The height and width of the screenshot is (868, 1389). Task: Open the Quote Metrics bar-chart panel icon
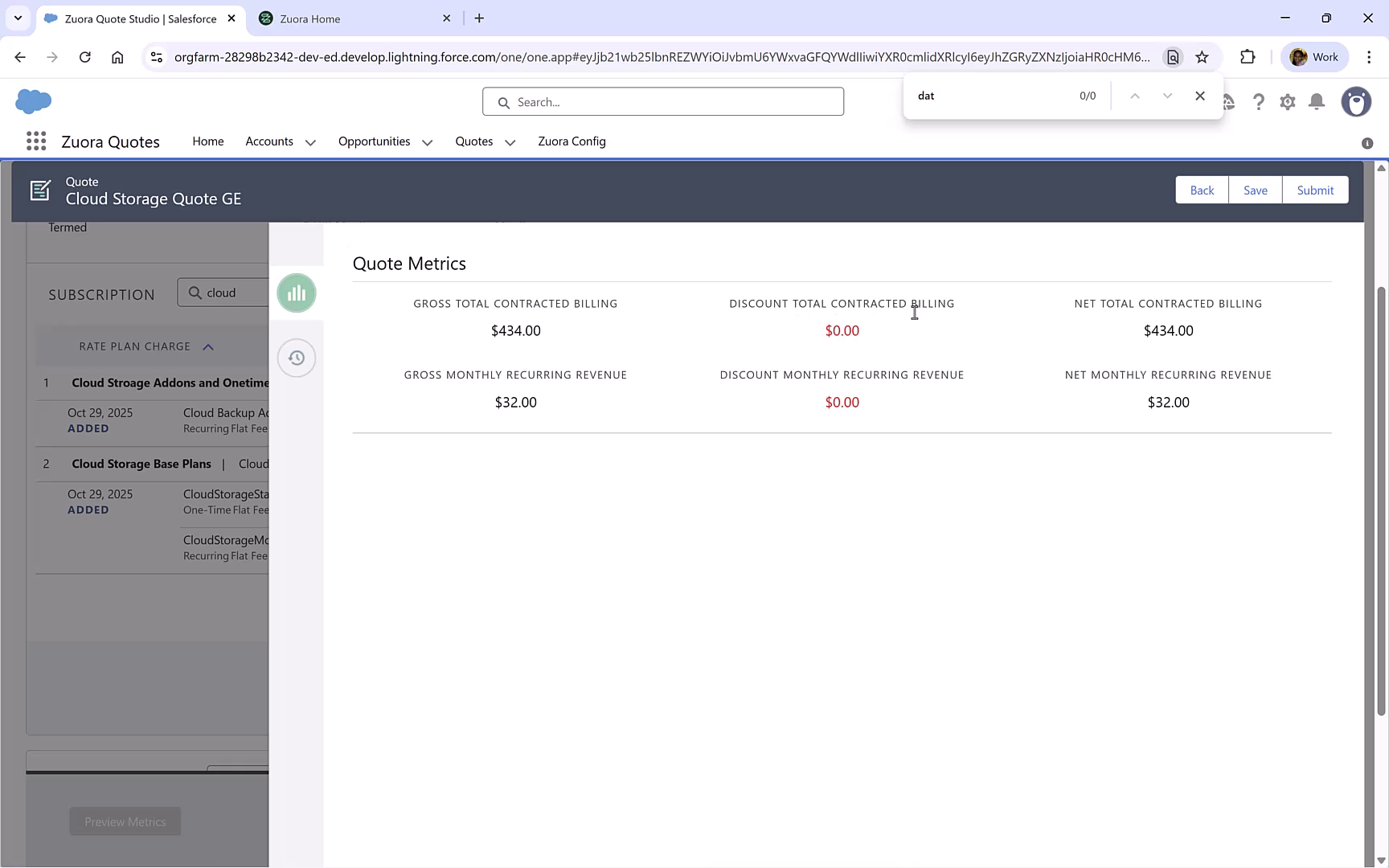(x=296, y=293)
